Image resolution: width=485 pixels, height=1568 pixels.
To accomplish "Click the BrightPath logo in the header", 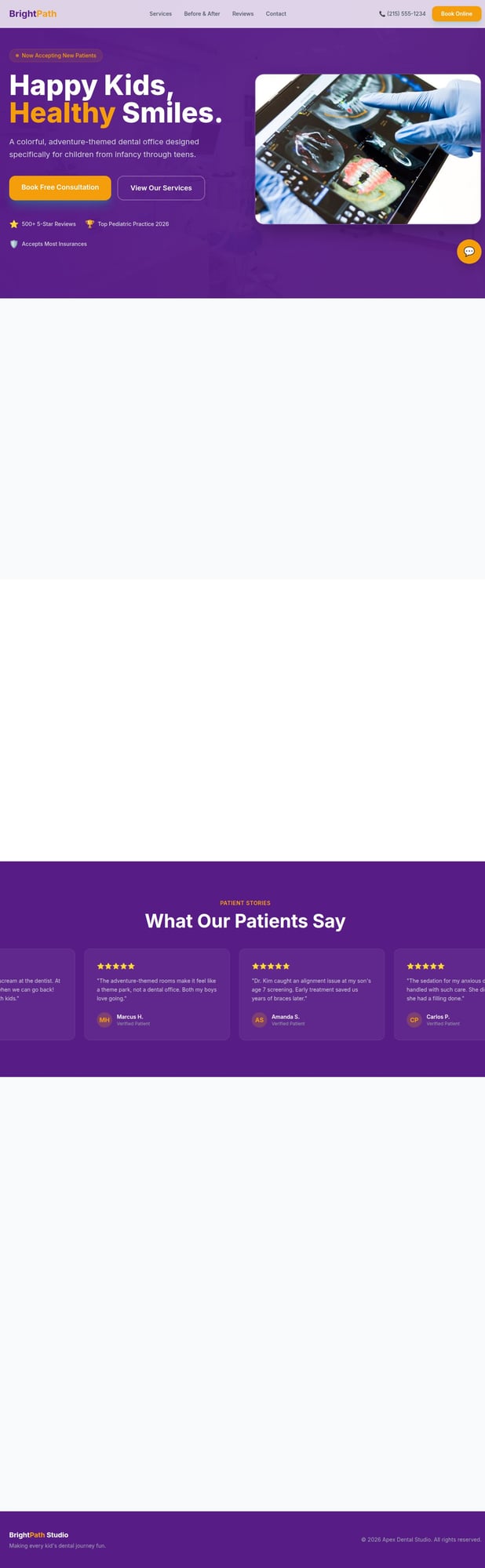I will [33, 13].
